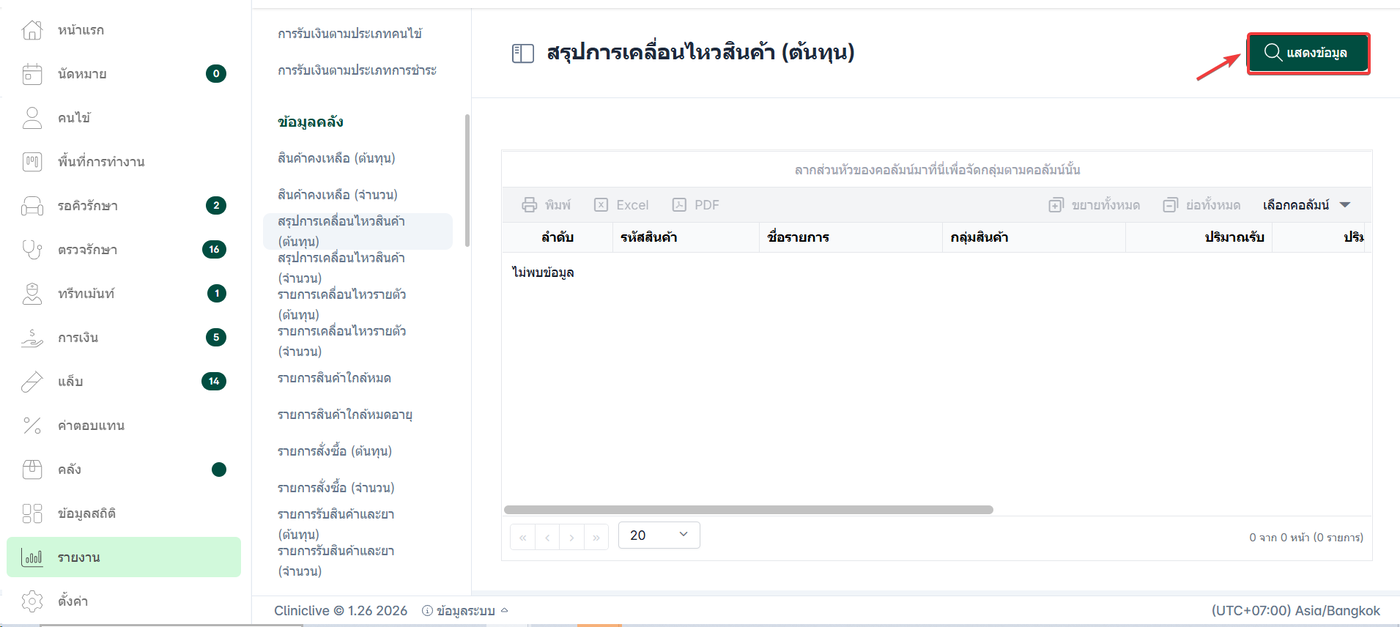Go to last page of table
The image size is (1400, 627).
coord(596,537)
